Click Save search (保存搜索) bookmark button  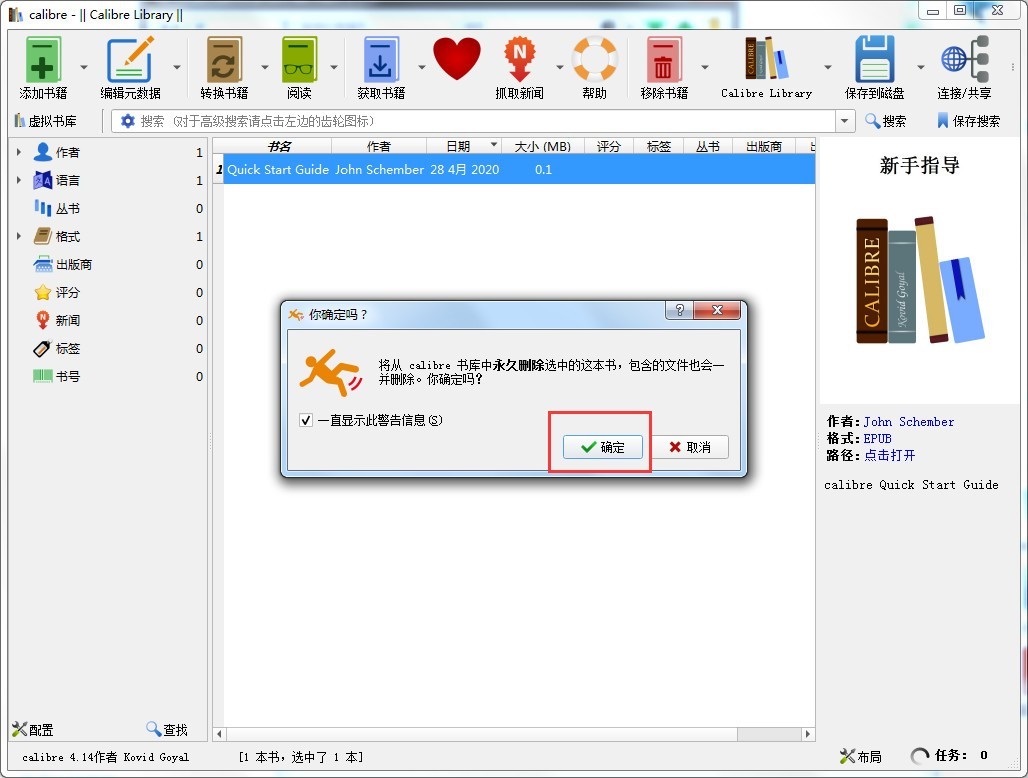[x=968, y=121]
